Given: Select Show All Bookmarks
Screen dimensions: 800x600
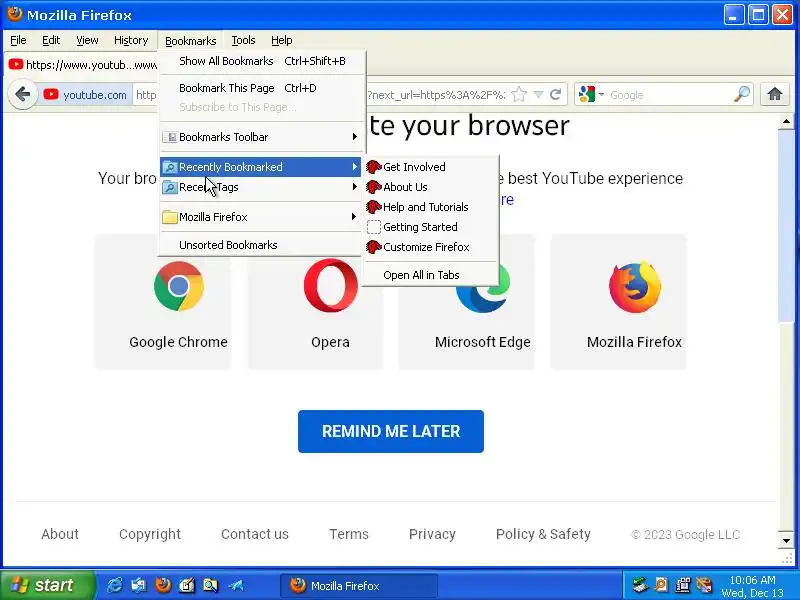Looking at the screenshot, I should [261, 61].
